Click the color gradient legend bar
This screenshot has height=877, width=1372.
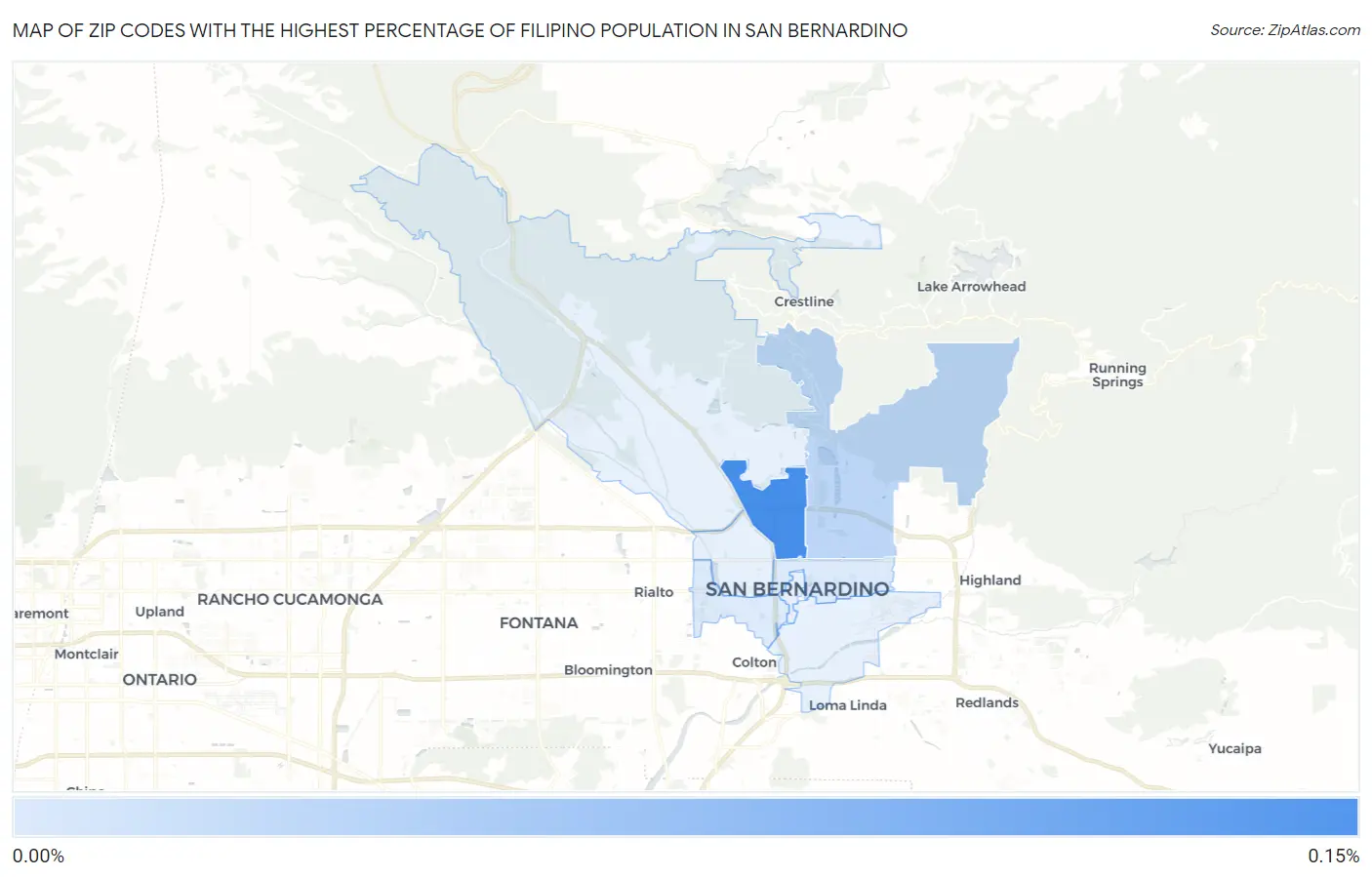(685, 817)
